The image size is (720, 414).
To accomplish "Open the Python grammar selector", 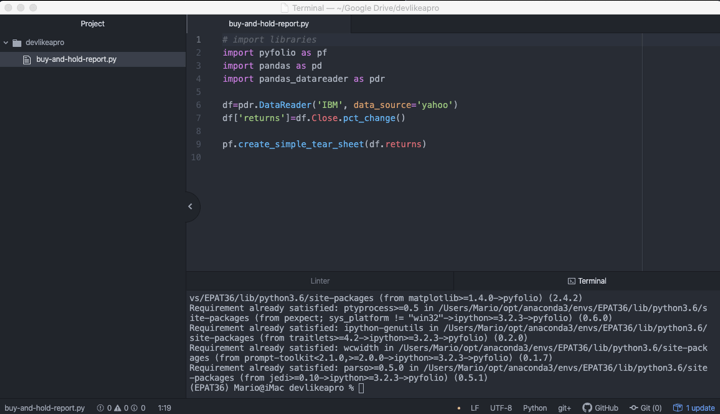I will pos(535,408).
